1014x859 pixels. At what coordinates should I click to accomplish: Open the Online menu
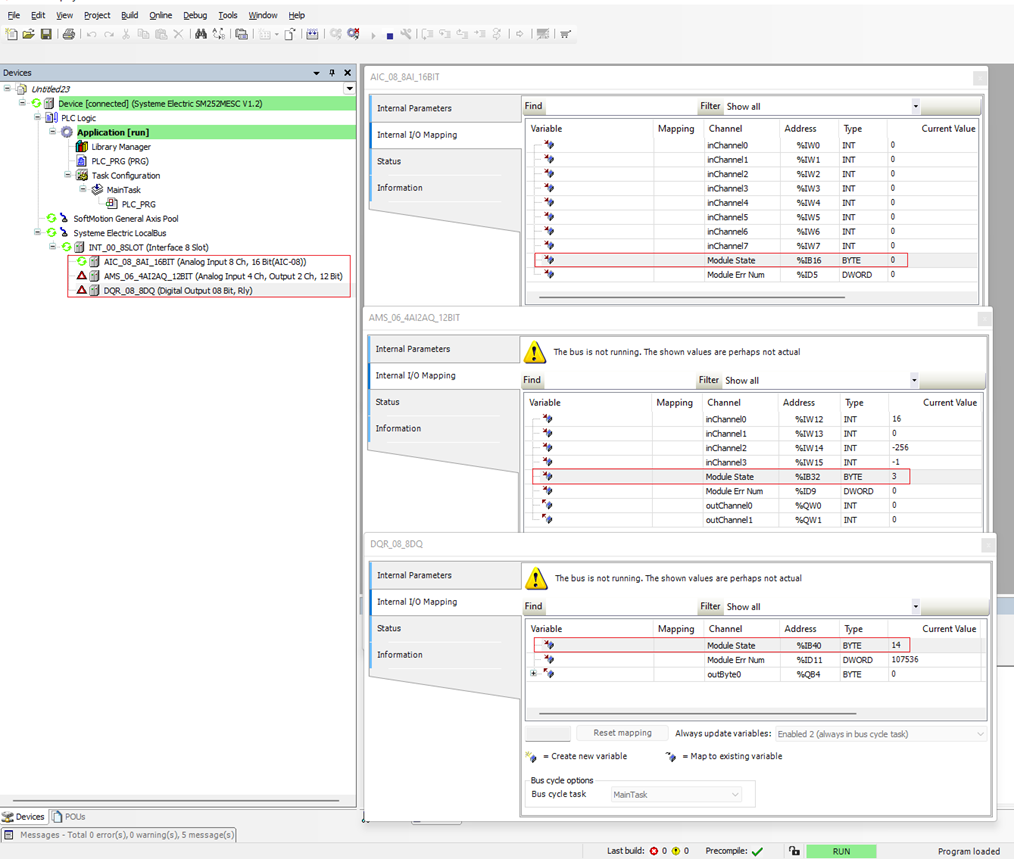[160, 16]
